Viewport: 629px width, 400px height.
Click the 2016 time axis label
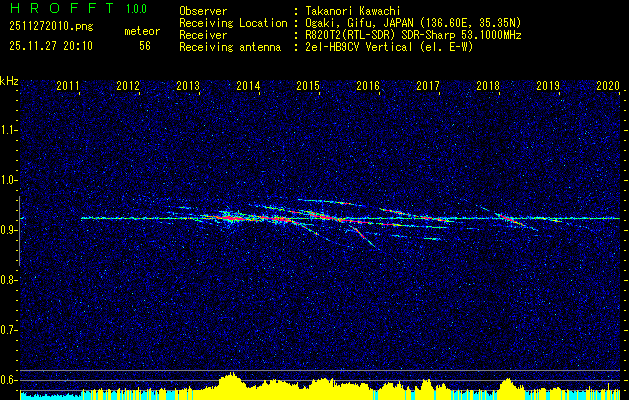(x=368, y=85)
